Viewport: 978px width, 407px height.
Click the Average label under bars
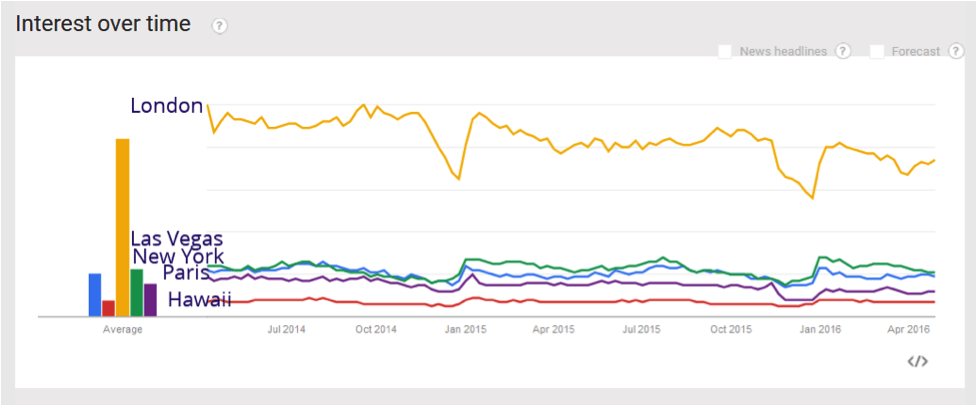pyautogui.click(x=122, y=328)
